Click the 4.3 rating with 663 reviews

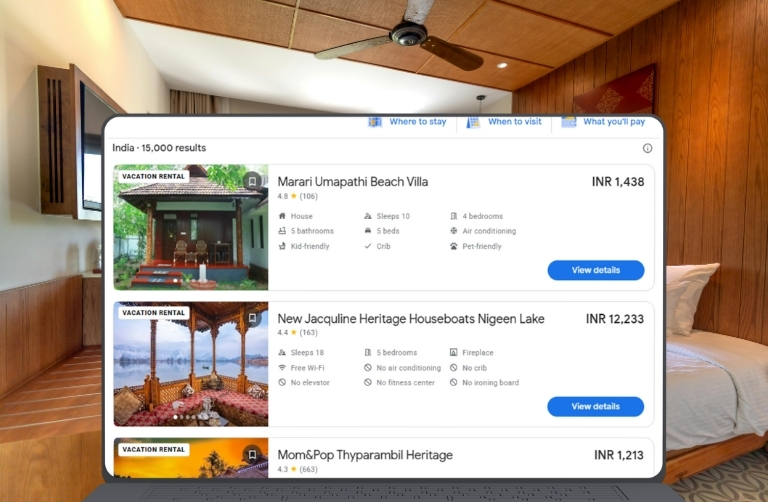pyautogui.click(x=297, y=469)
